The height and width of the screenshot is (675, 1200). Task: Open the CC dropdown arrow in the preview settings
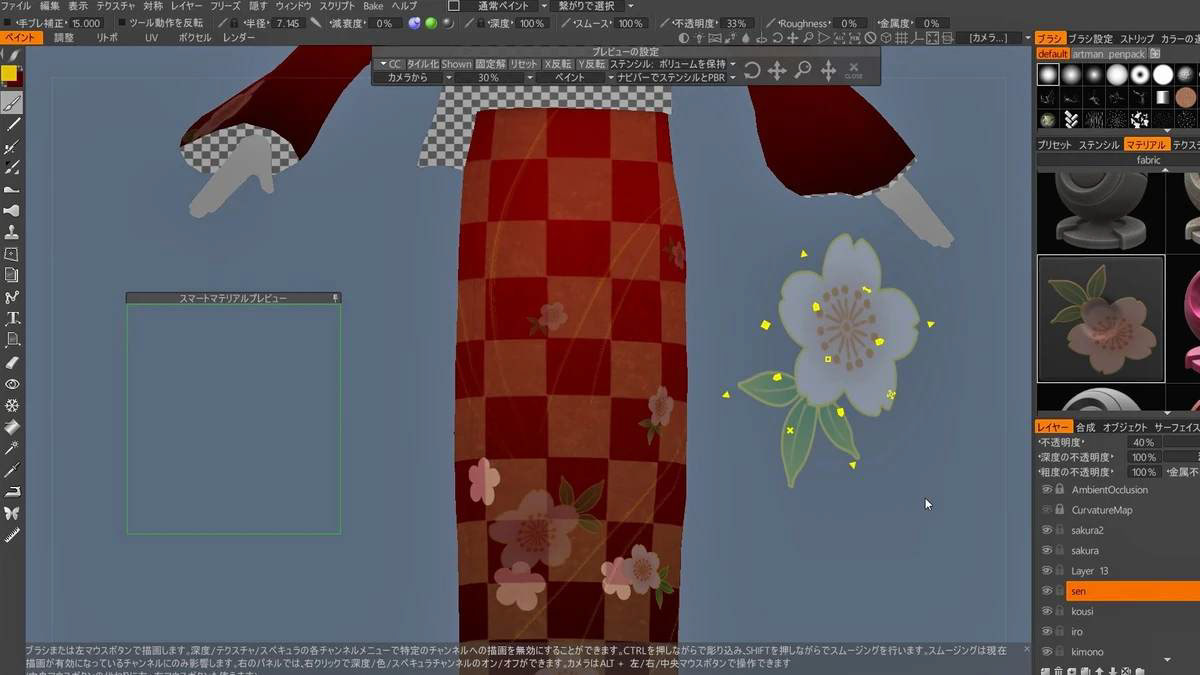[382, 64]
